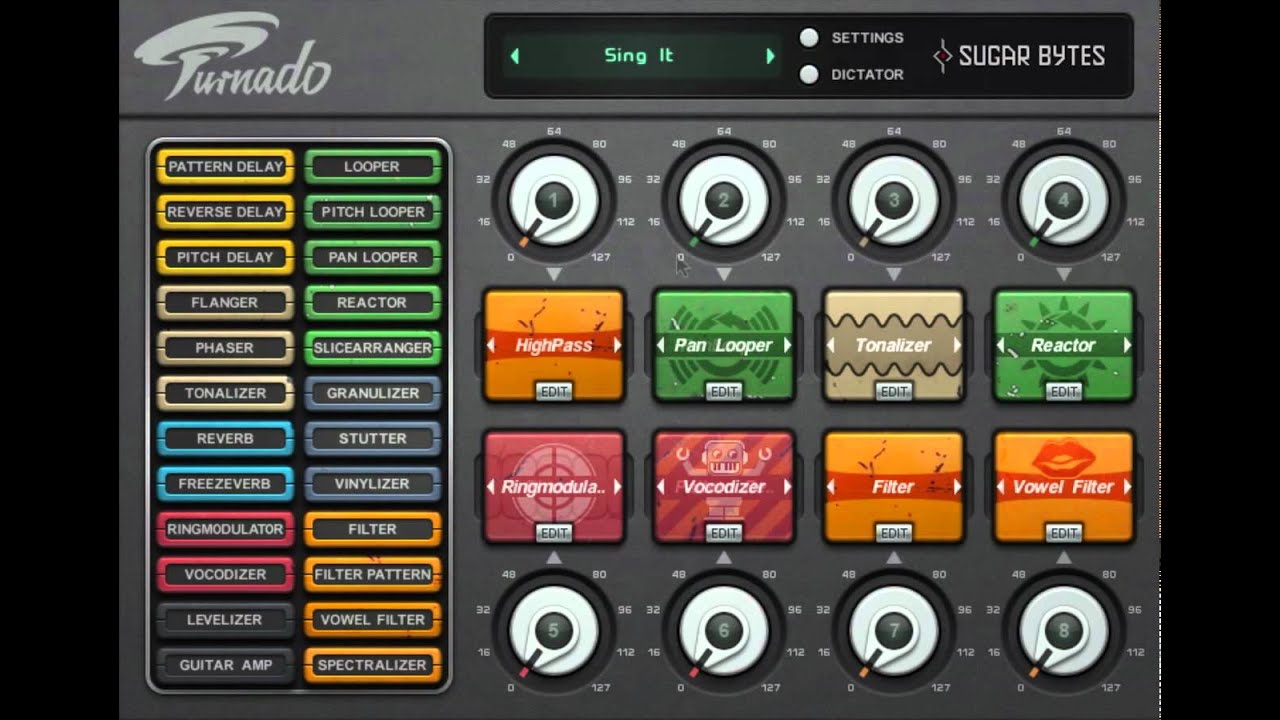This screenshot has height=720, width=1280.
Task: Switch Reactor slot to previous effect
Action: pyautogui.click(x=1001, y=345)
